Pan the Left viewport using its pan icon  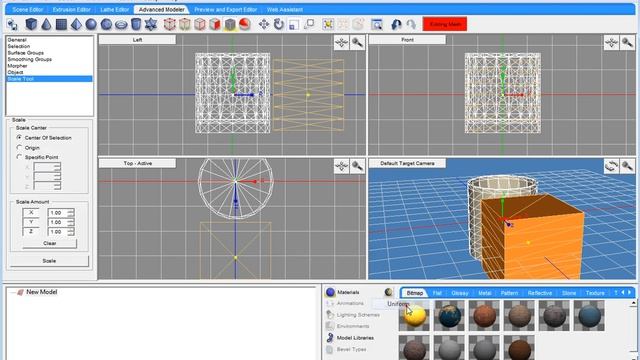click(341, 42)
